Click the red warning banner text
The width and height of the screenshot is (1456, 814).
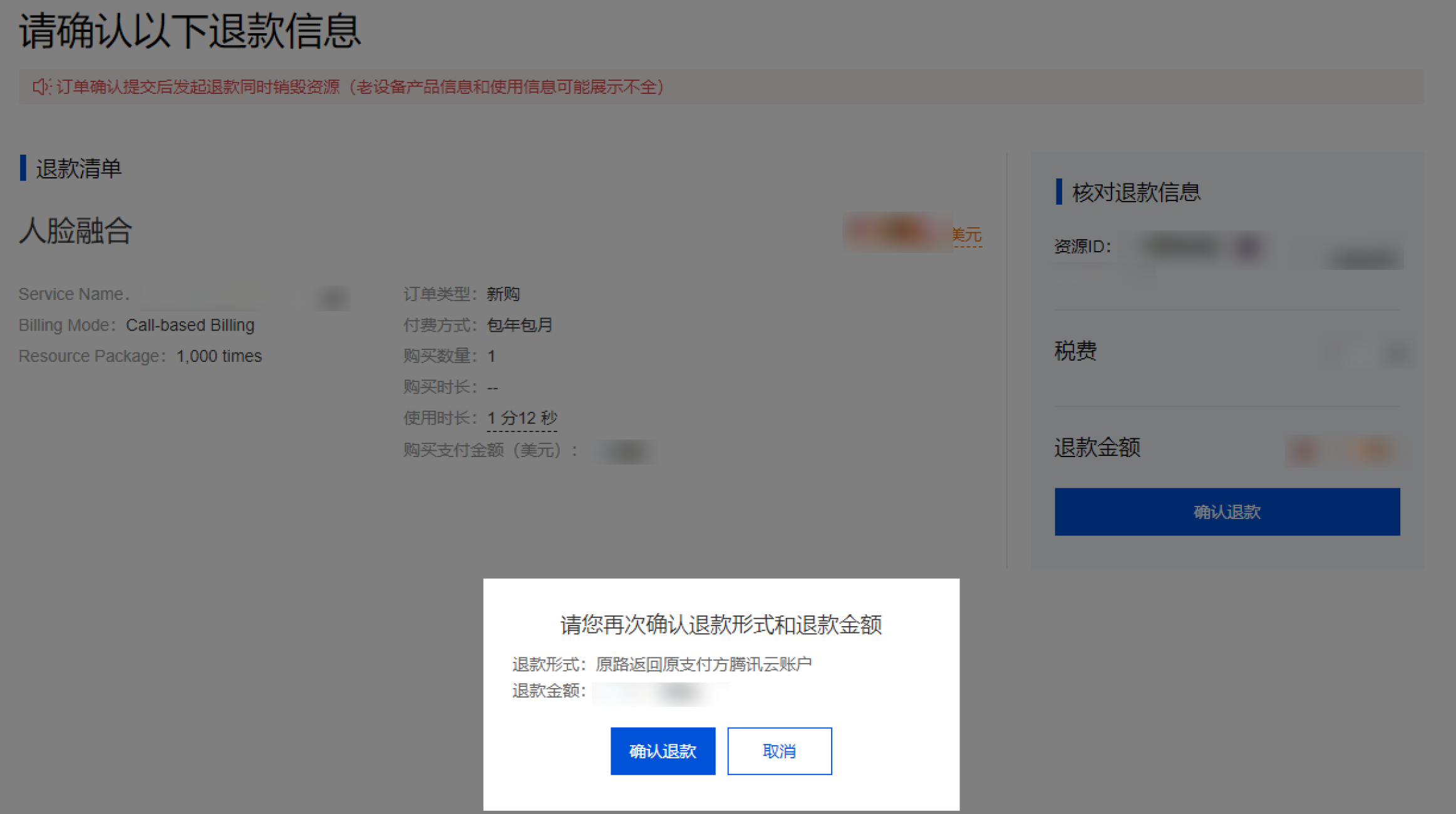tap(360, 86)
